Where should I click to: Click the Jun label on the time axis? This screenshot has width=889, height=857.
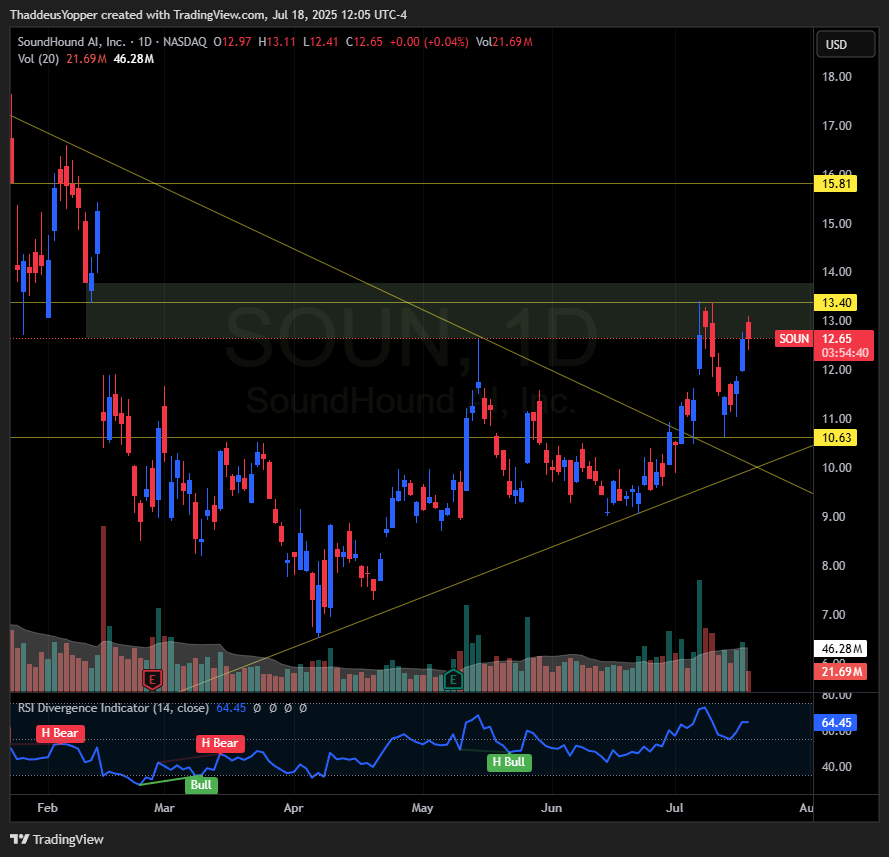pos(551,808)
